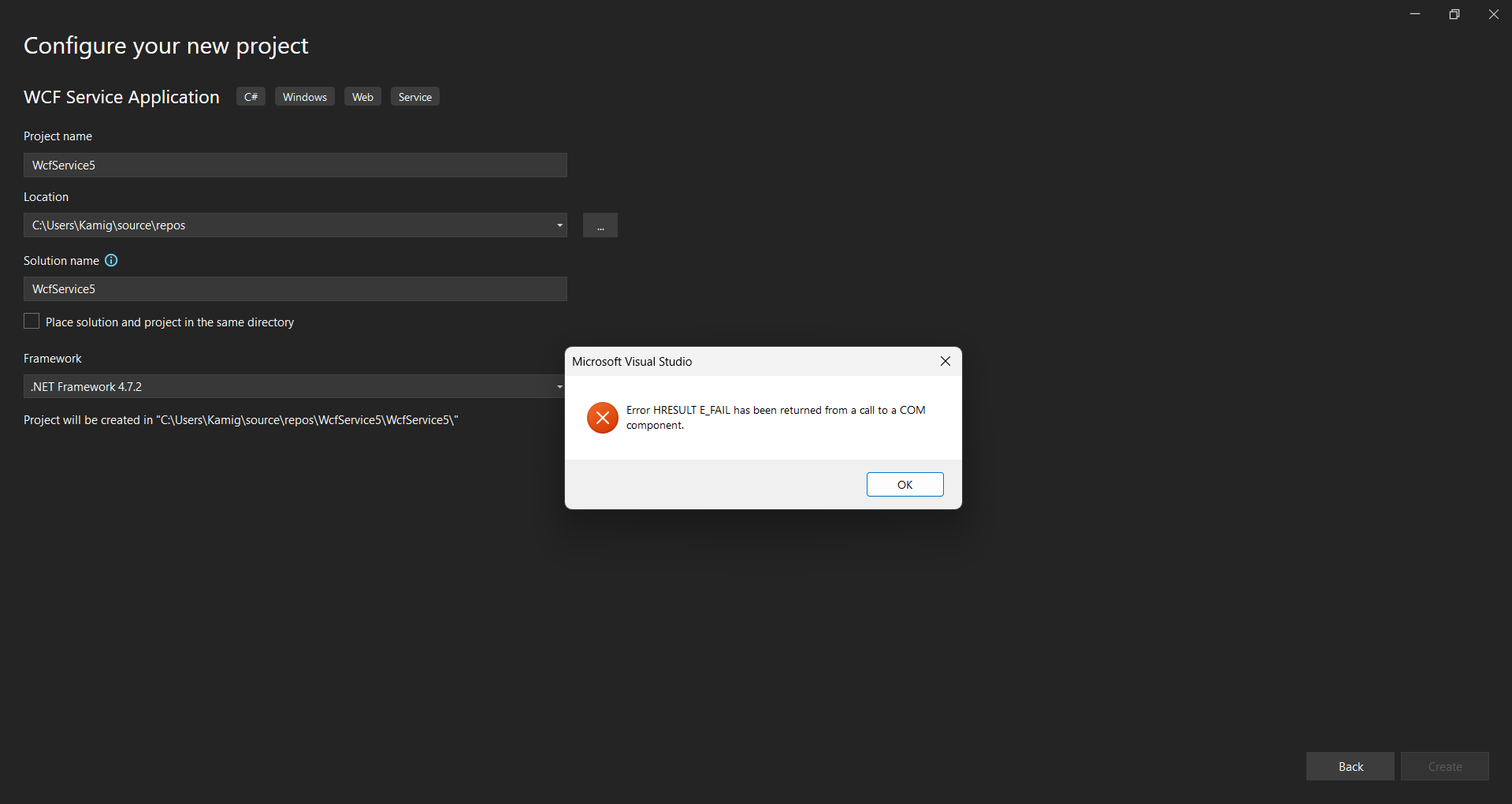Open the Location dropdown arrow
1512x804 pixels.
pyautogui.click(x=559, y=225)
